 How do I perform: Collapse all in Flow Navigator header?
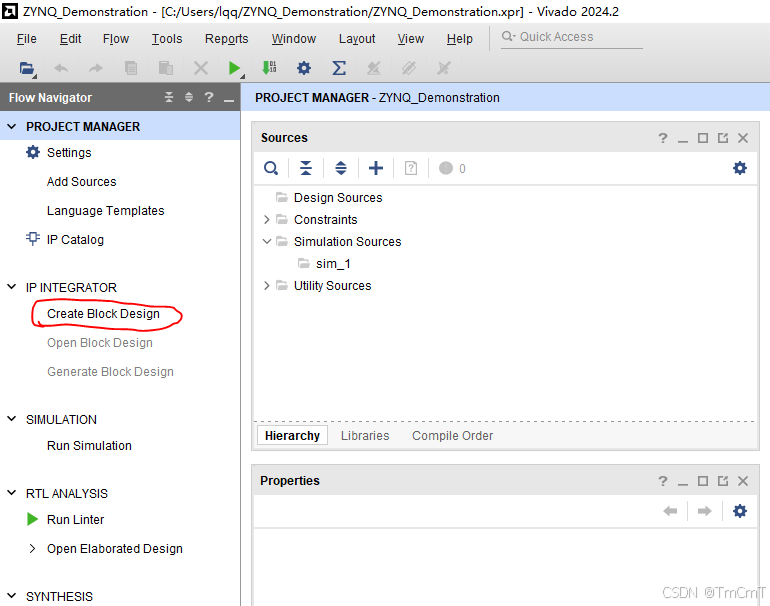pos(169,97)
